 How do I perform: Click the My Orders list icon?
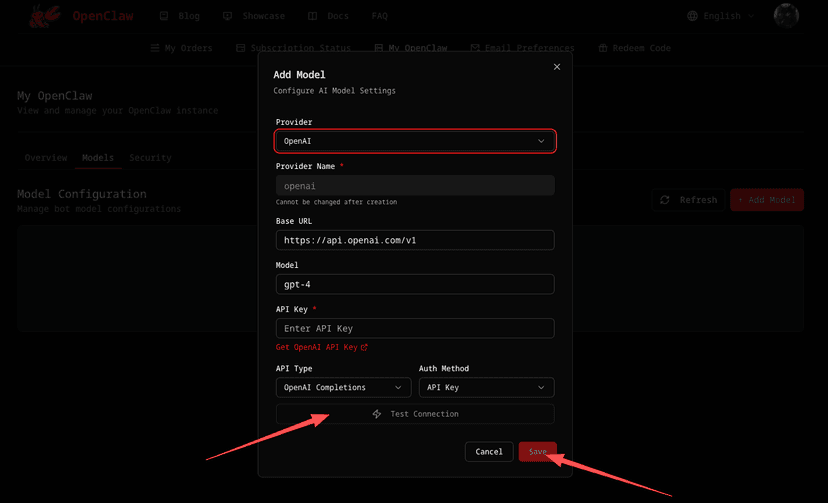point(155,48)
